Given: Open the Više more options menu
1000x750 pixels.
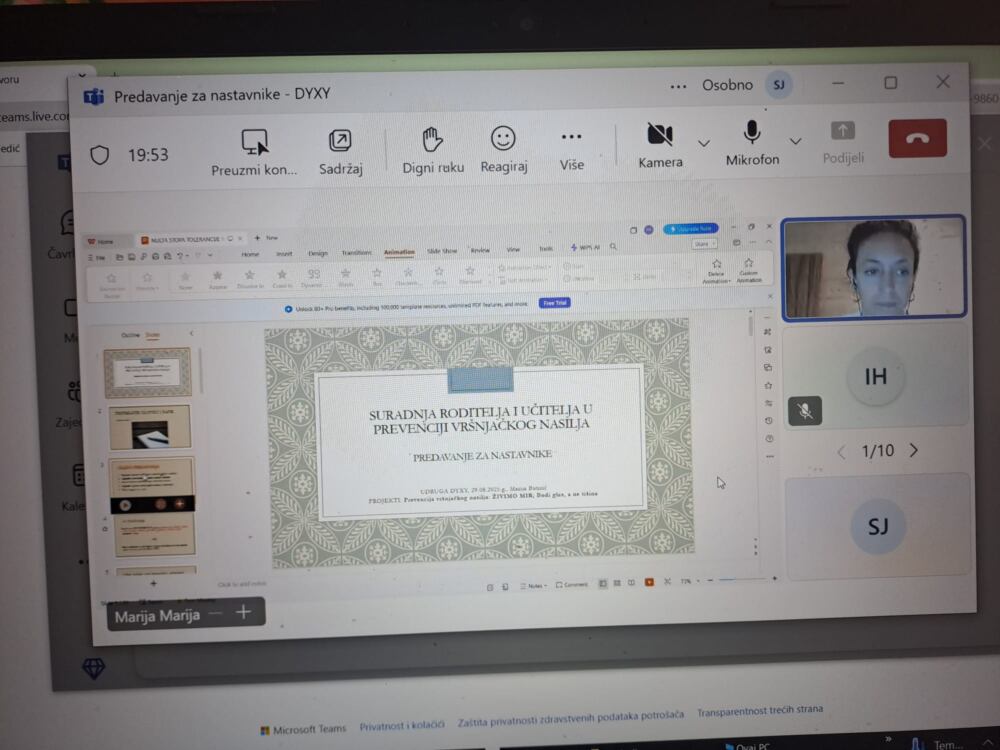Looking at the screenshot, I should coord(571,138).
